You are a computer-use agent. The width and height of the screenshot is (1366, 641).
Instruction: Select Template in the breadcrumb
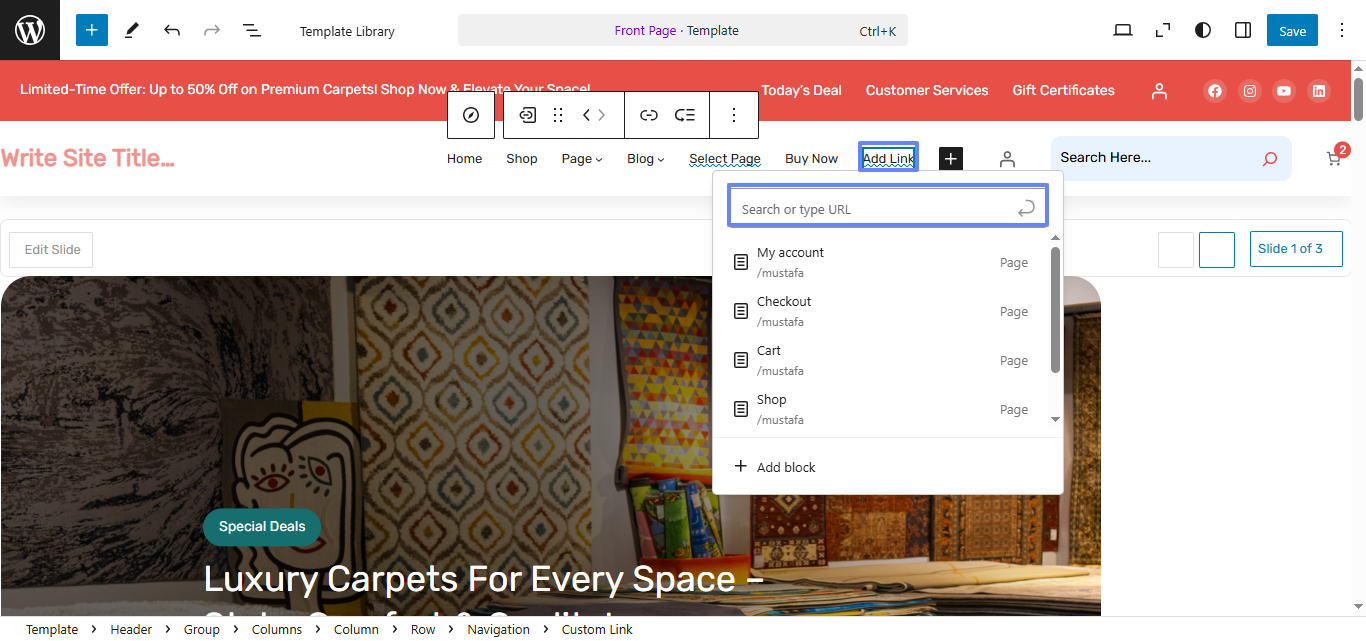(52, 630)
